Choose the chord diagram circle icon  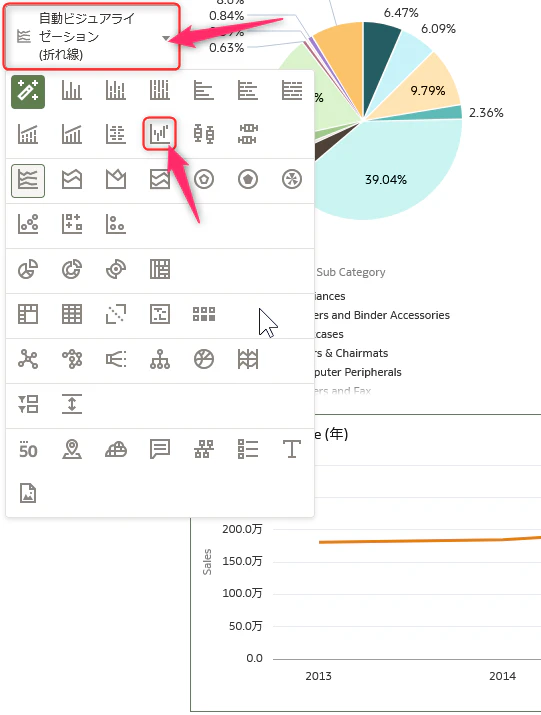click(203, 359)
